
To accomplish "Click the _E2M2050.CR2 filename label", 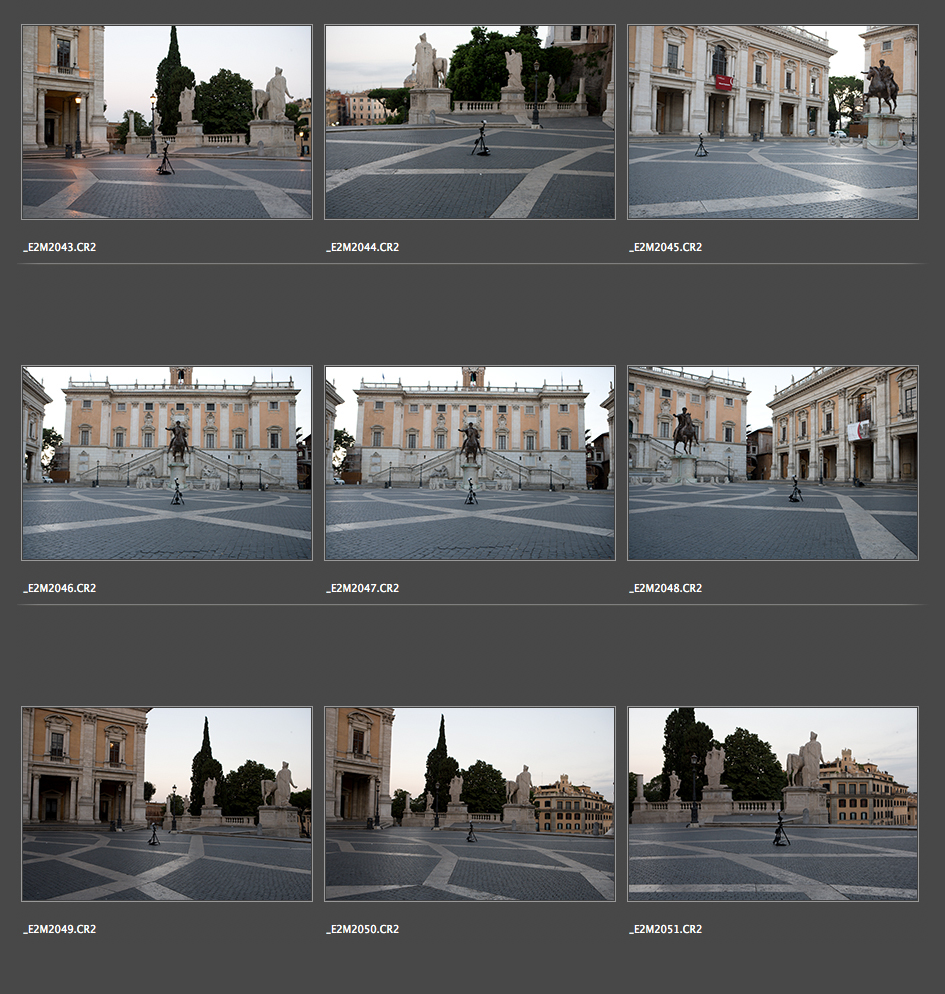I will [x=363, y=929].
